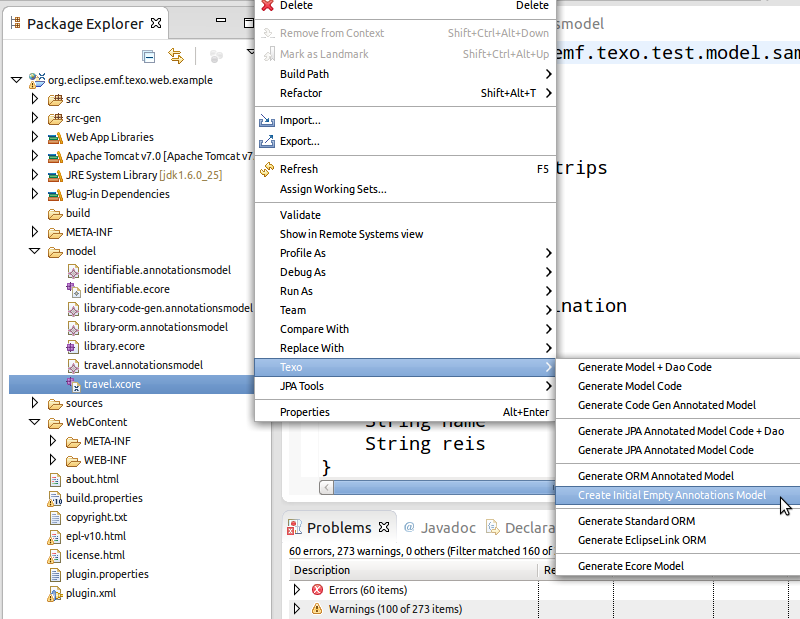Switch to the Javadoc tab
Image resolution: width=800 pixels, height=619 pixels.
pyautogui.click(x=440, y=527)
